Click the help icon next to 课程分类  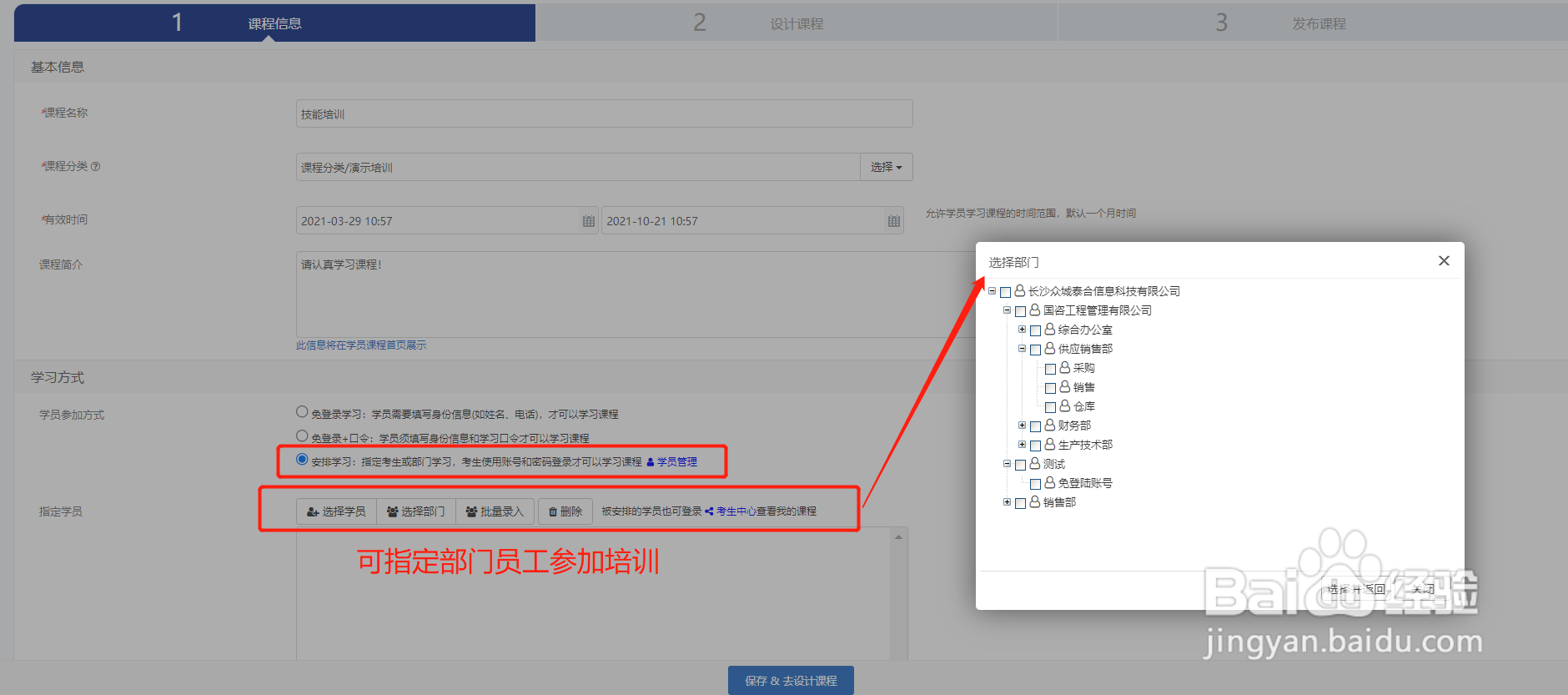pyautogui.click(x=95, y=166)
